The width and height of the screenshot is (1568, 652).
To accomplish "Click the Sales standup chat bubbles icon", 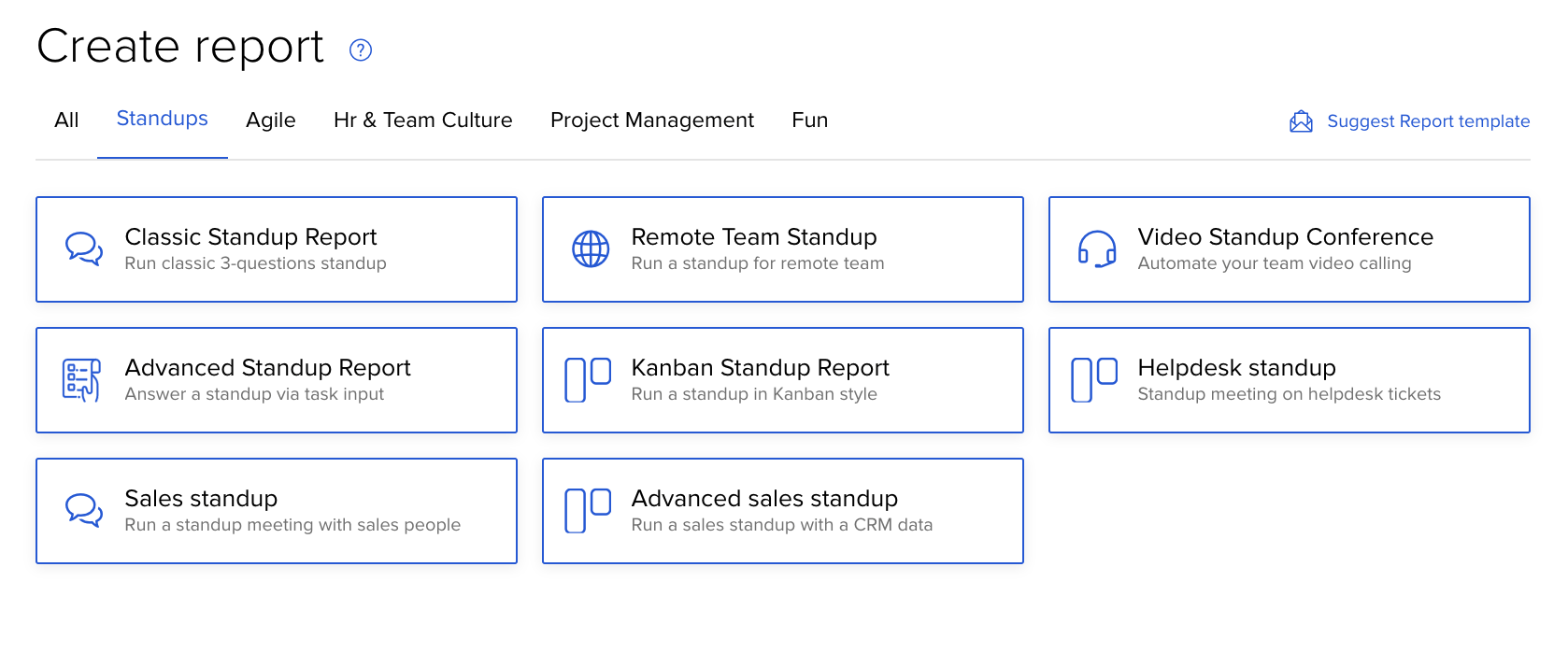I will [84, 511].
